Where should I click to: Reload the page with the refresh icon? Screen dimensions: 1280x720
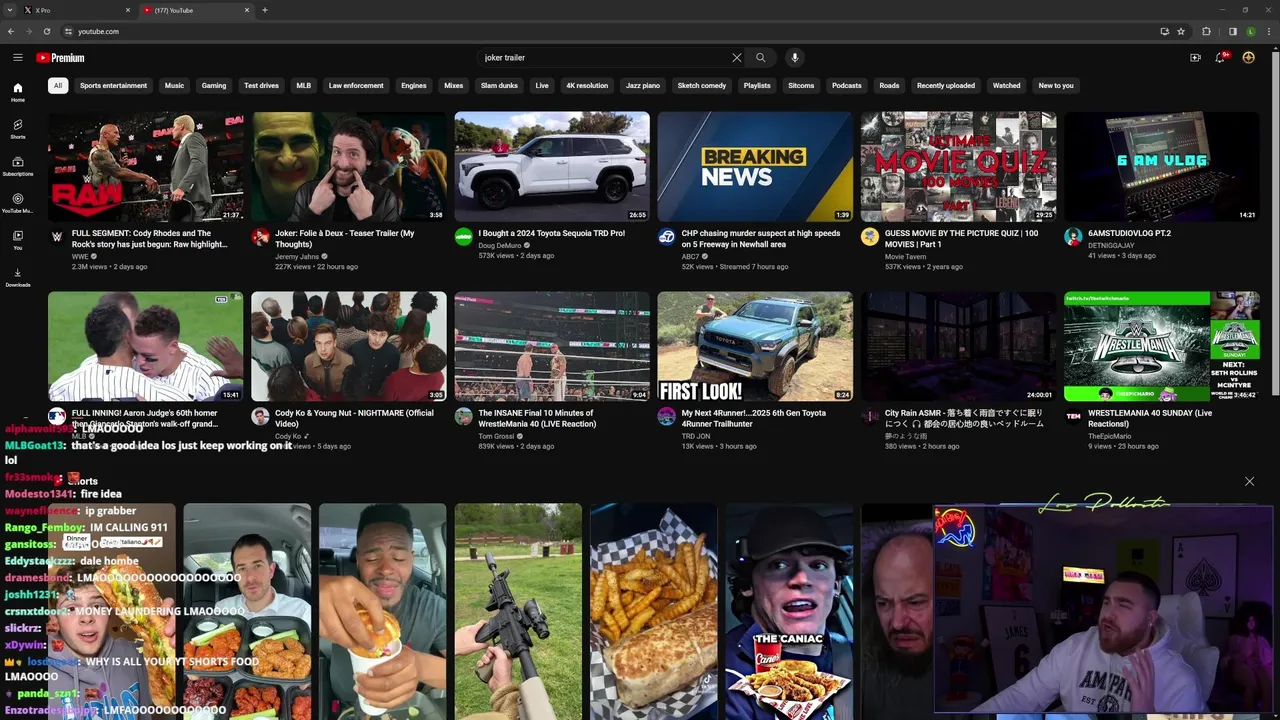click(47, 31)
